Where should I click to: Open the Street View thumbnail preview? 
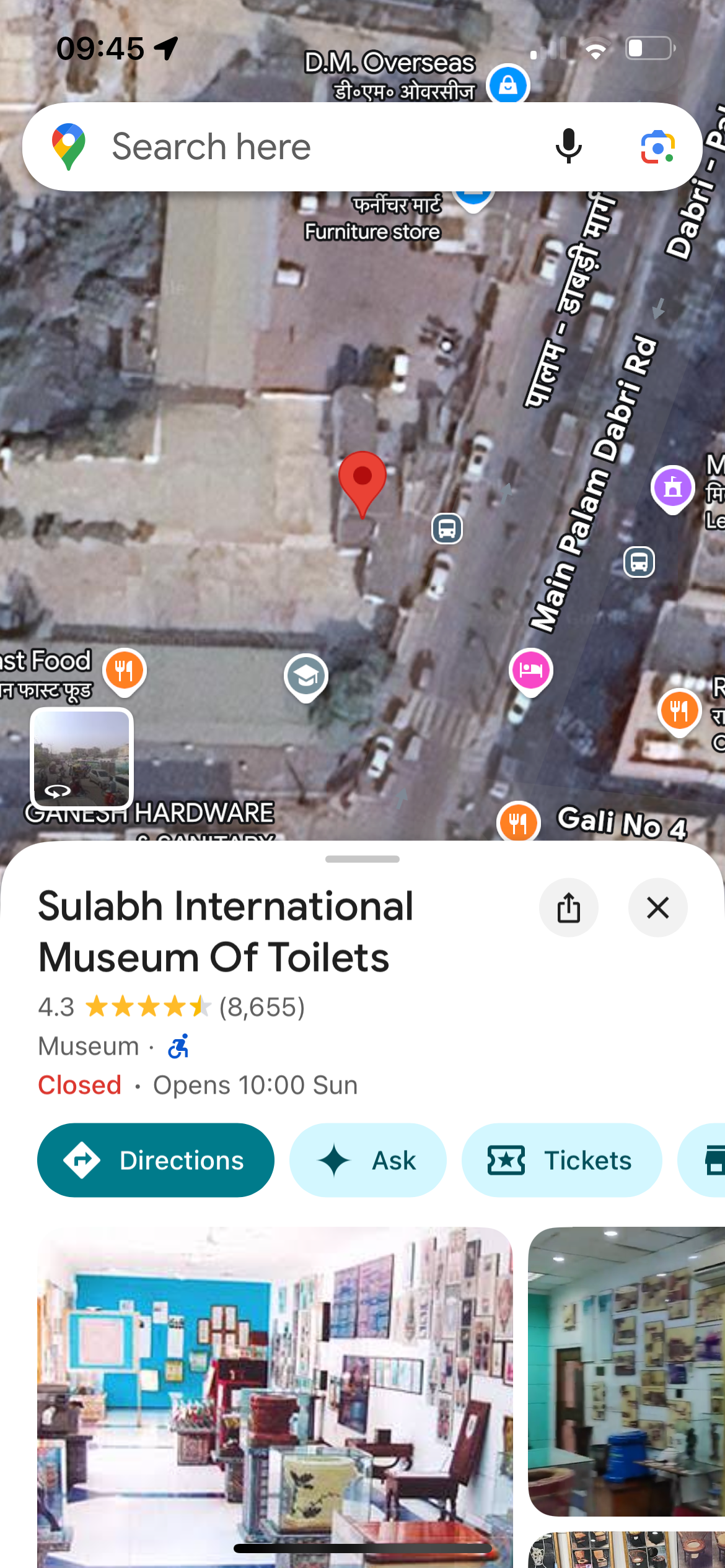pyautogui.click(x=82, y=758)
